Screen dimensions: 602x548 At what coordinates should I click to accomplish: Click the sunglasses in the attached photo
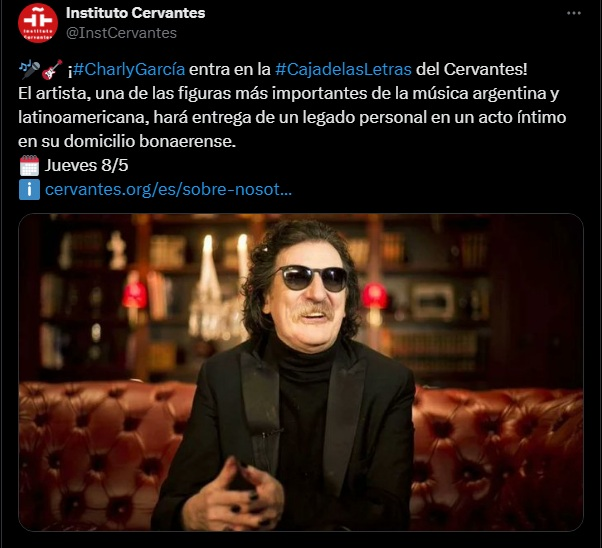(312, 278)
